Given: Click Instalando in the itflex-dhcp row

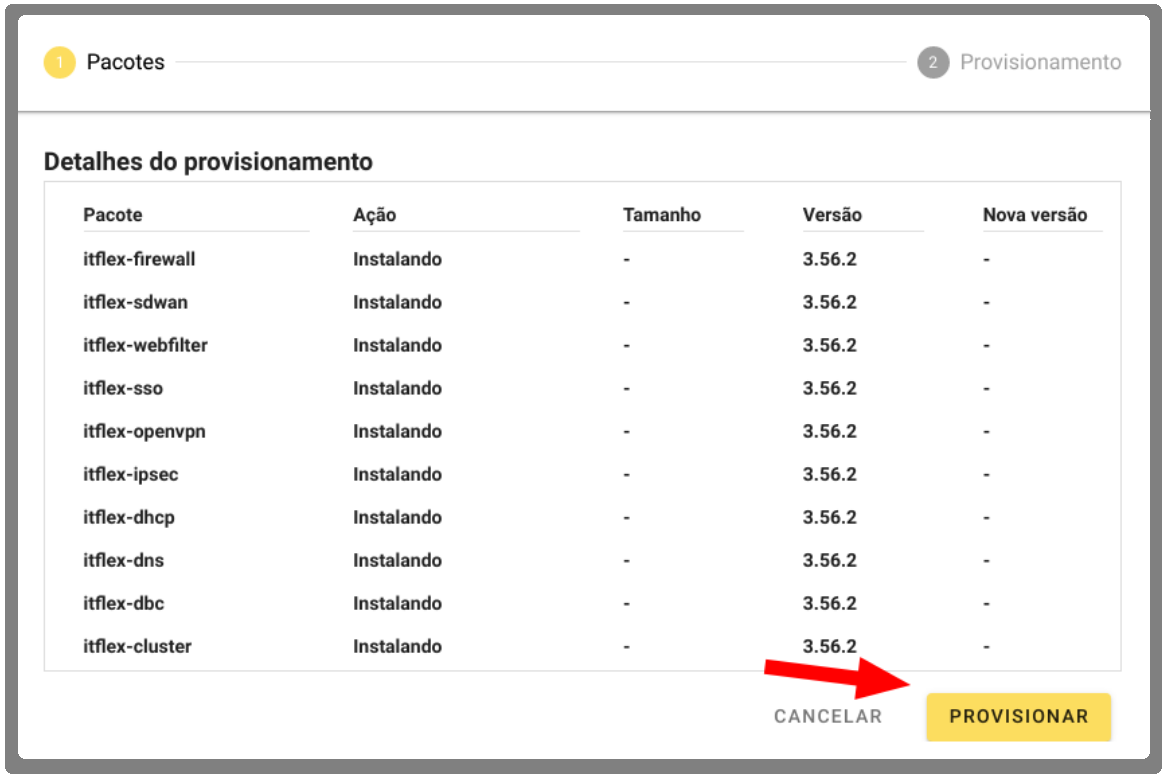Looking at the screenshot, I should coord(397,517).
